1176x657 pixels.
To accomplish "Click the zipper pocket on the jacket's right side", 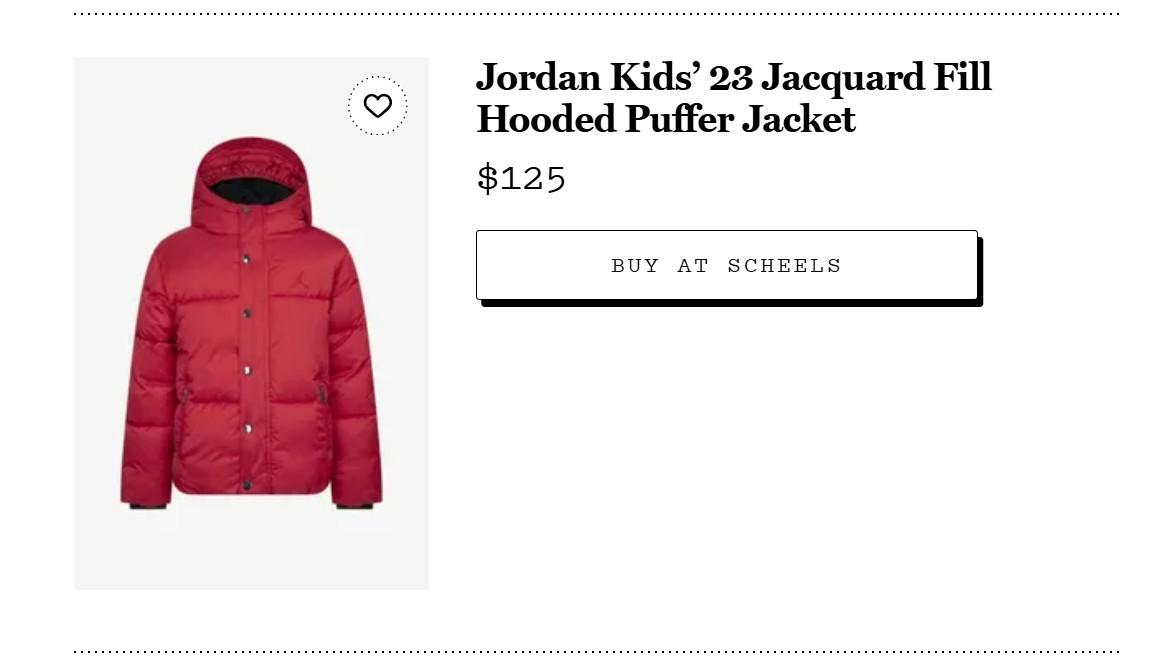I will (321, 394).
